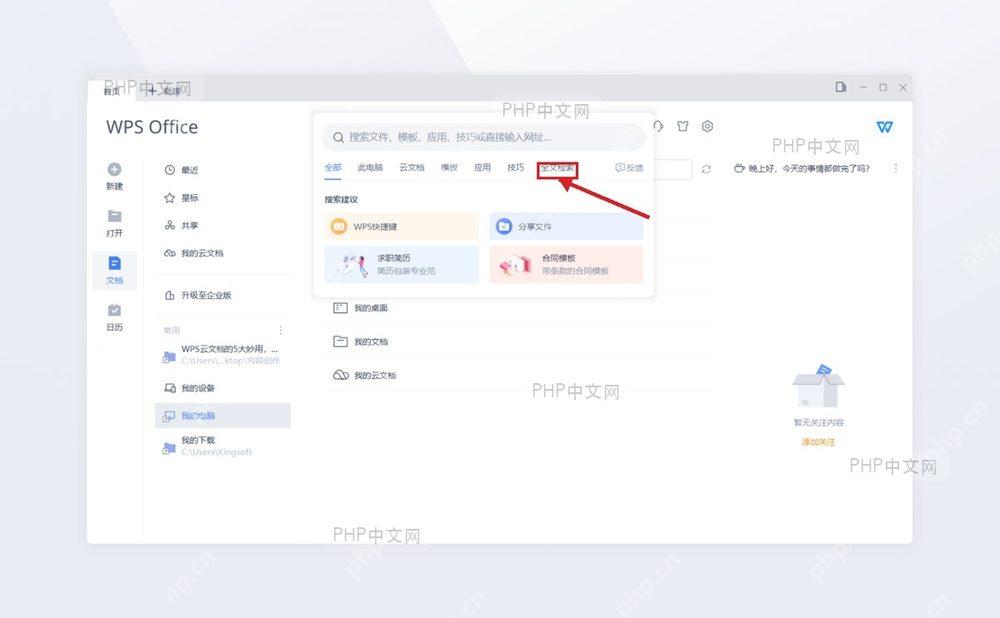Open the 日历 calendar icon in the left rail
The width and height of the screenshot is (1000, 618).
click(x=115, y=311)
